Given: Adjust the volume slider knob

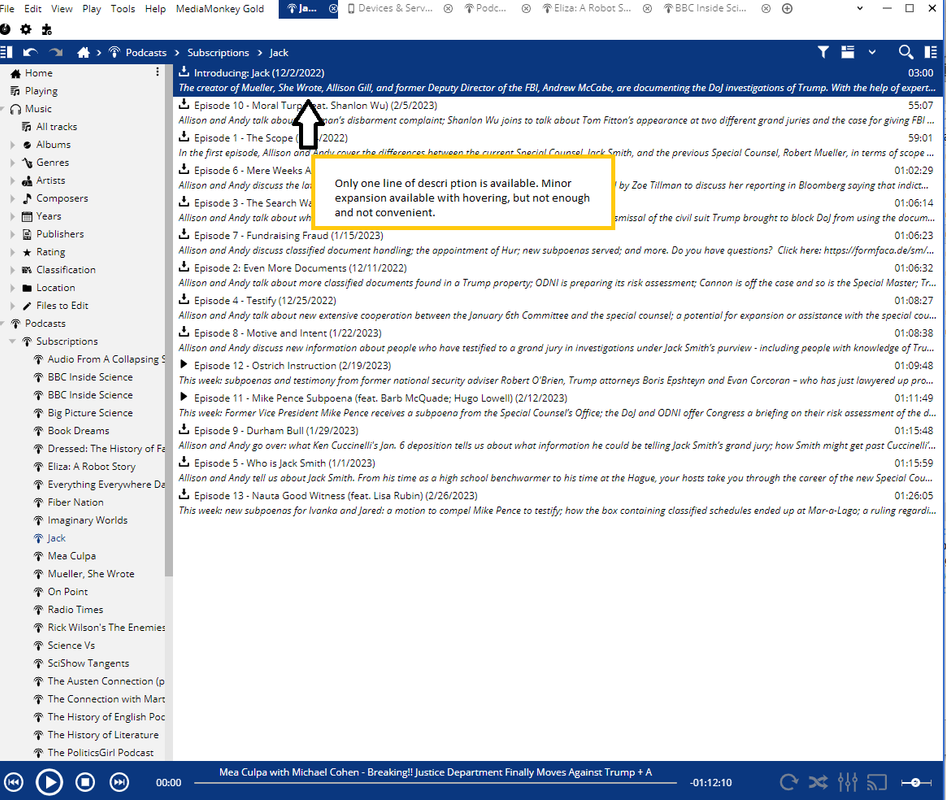Looking at the screenshot, I should click(915, 783).
